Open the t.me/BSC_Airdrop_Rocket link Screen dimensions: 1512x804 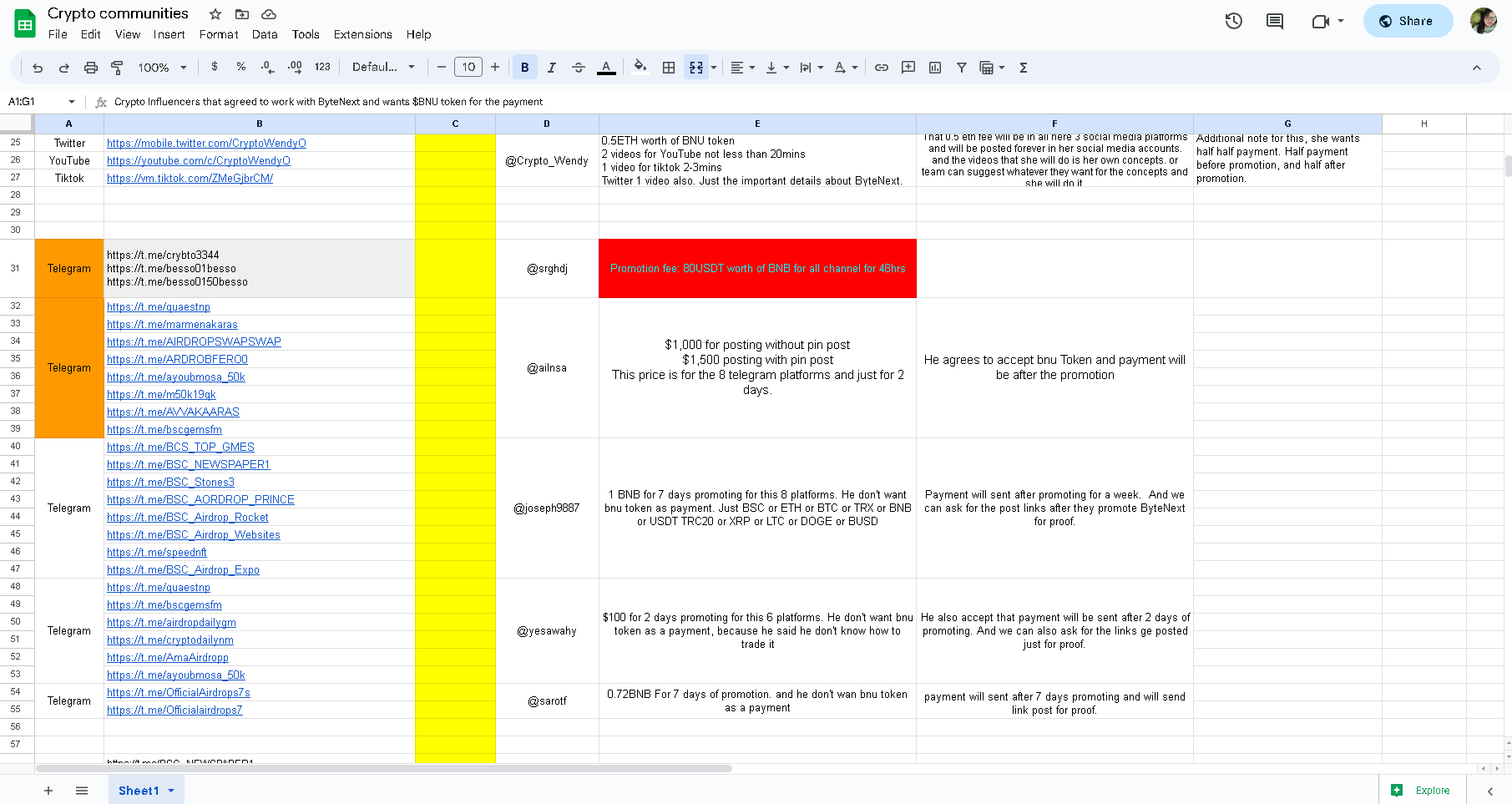point(188,518)
